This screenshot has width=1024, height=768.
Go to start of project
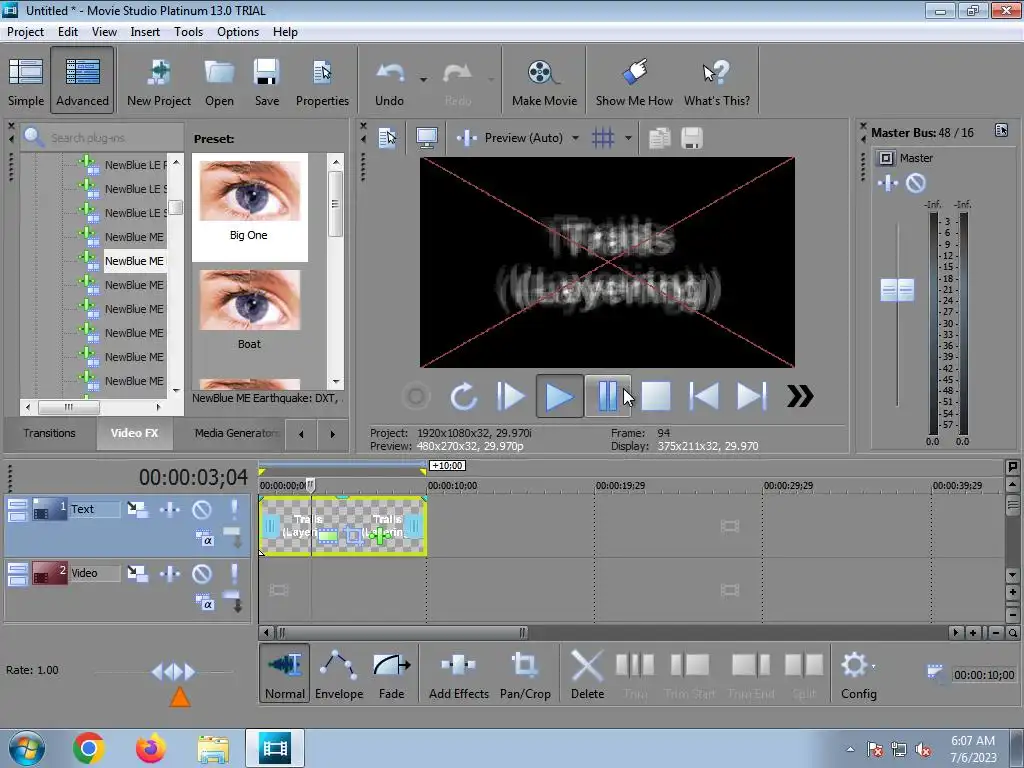704,396
